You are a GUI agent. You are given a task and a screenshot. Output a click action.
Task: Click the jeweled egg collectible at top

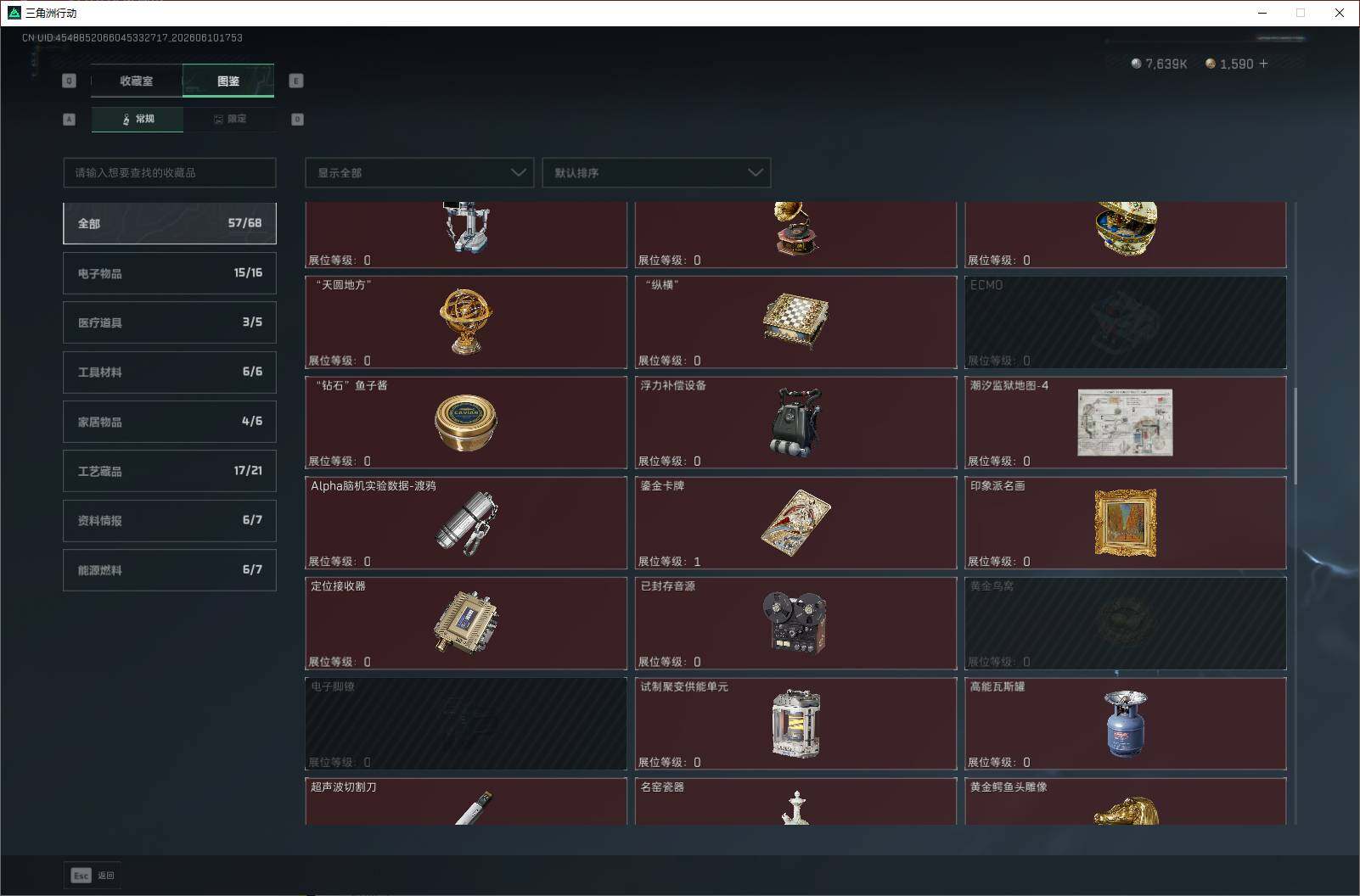[1126, 235]
